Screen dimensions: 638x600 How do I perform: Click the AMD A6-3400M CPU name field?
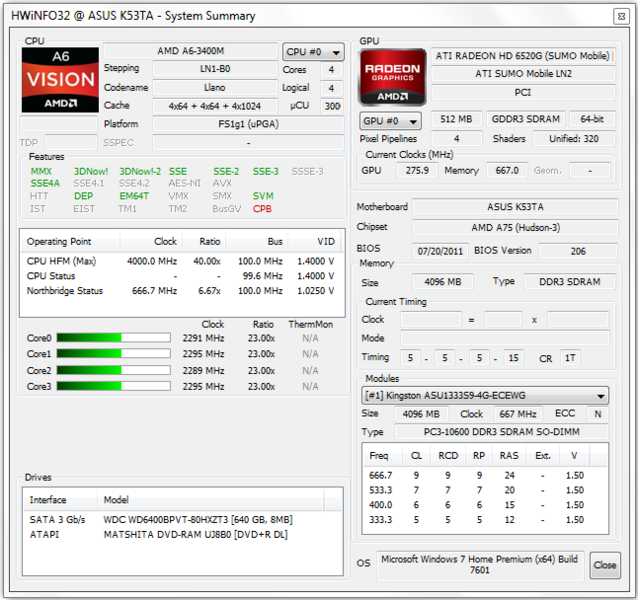pyautogui.click(x=191, y=51)
